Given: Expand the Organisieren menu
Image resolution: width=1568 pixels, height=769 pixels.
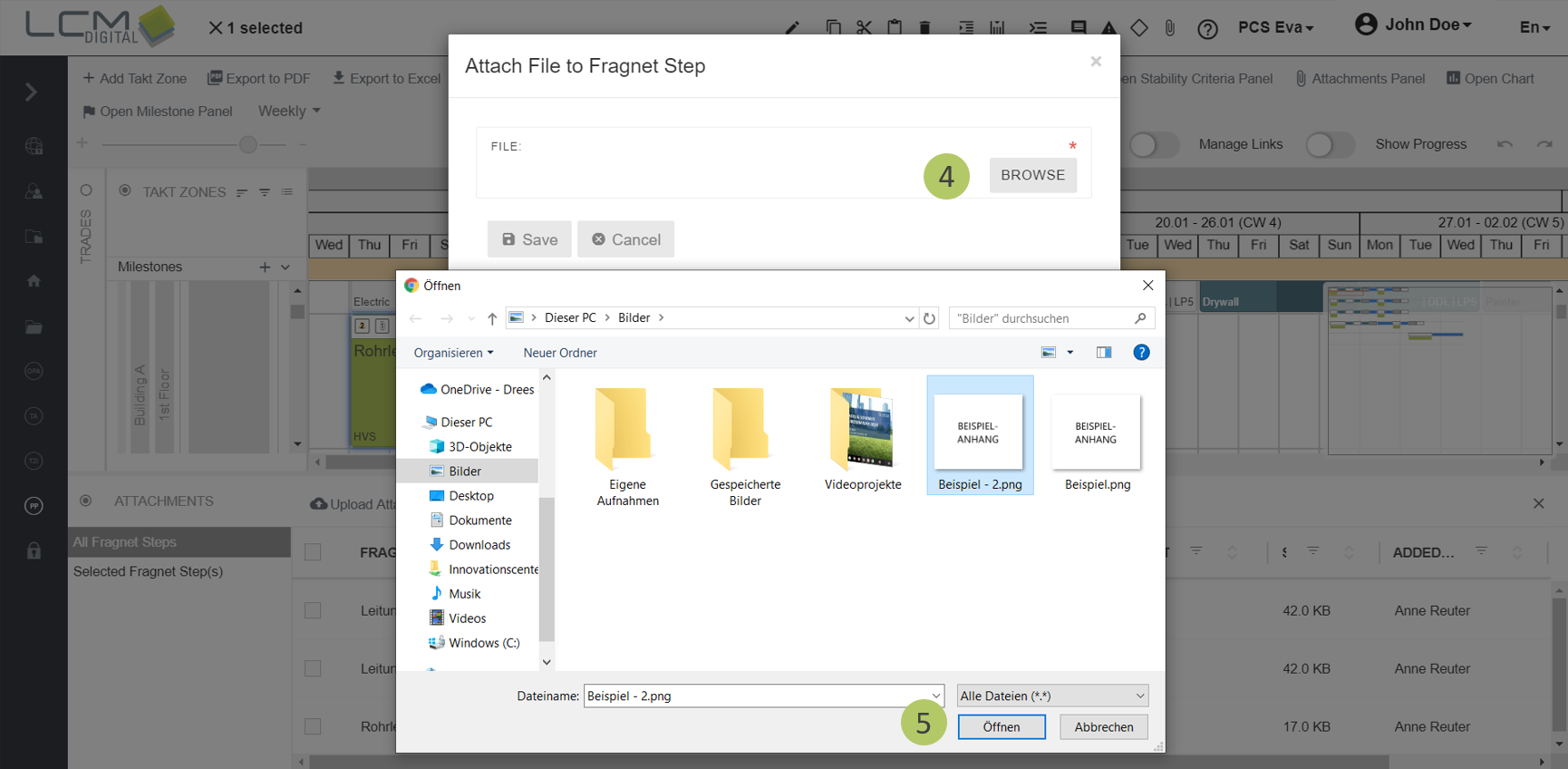Looking at the screenshot, I should point(453,353).
